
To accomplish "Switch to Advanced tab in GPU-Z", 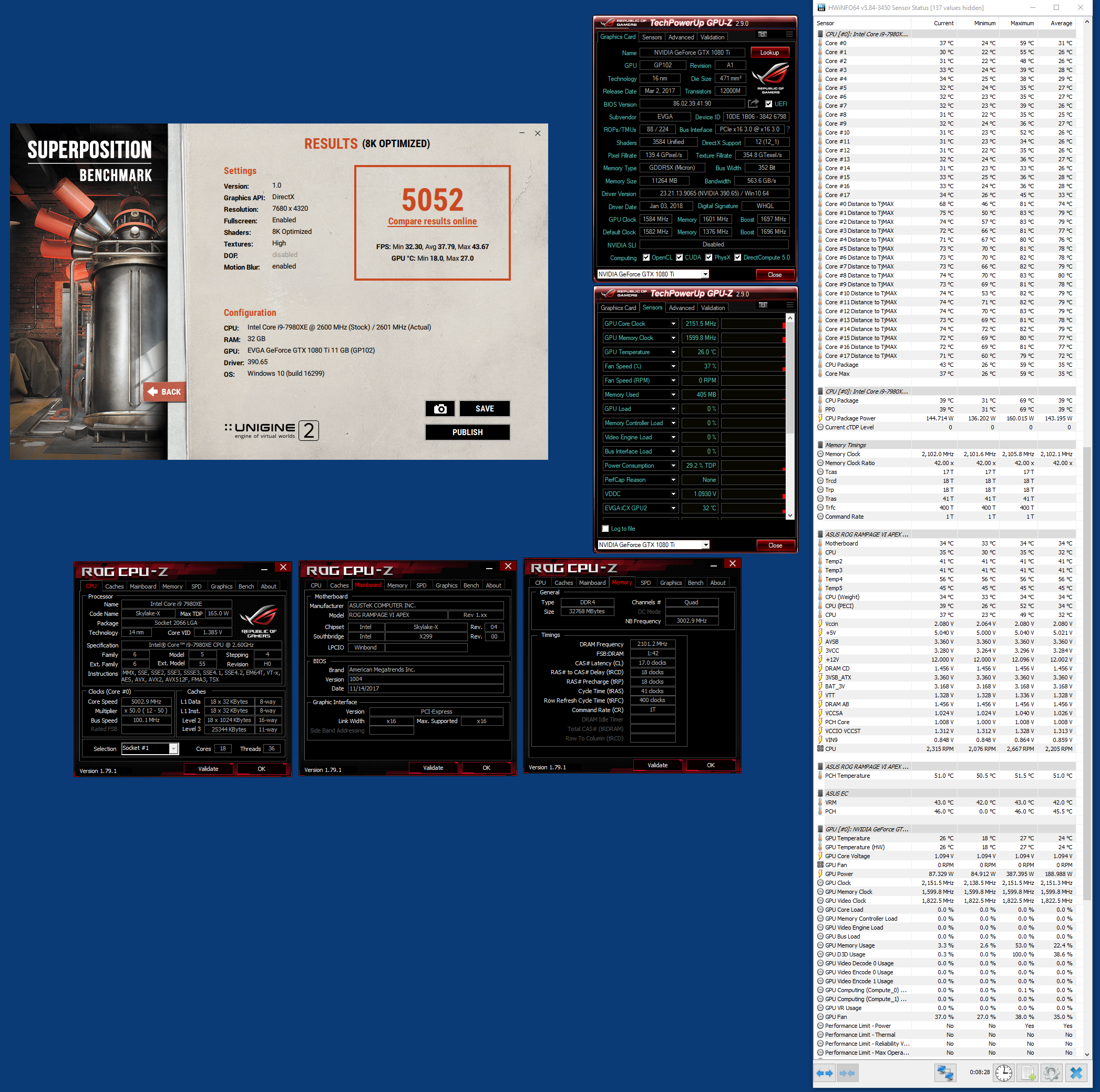I will 681,37.
